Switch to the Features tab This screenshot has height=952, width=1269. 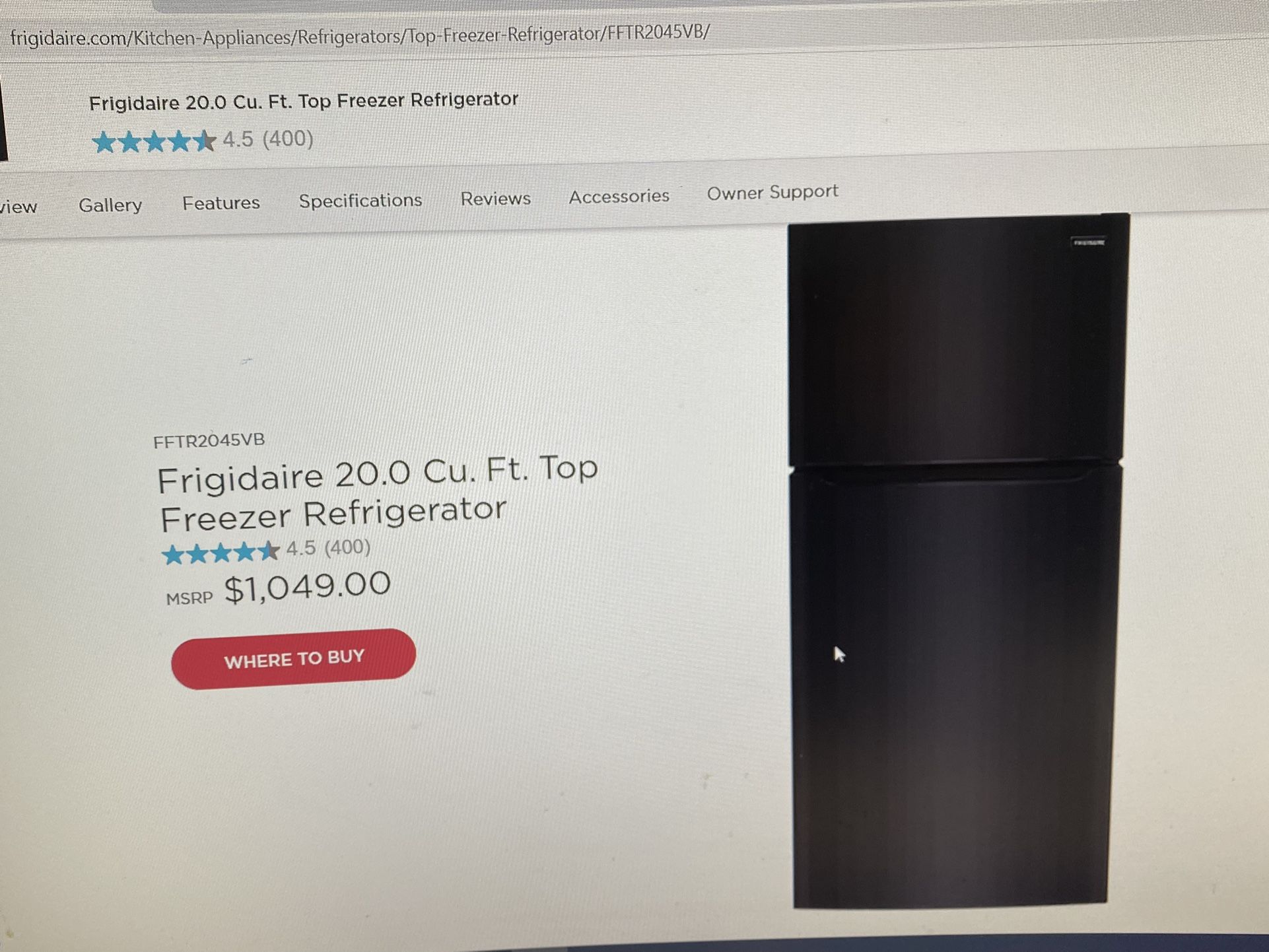coord(221,203)
